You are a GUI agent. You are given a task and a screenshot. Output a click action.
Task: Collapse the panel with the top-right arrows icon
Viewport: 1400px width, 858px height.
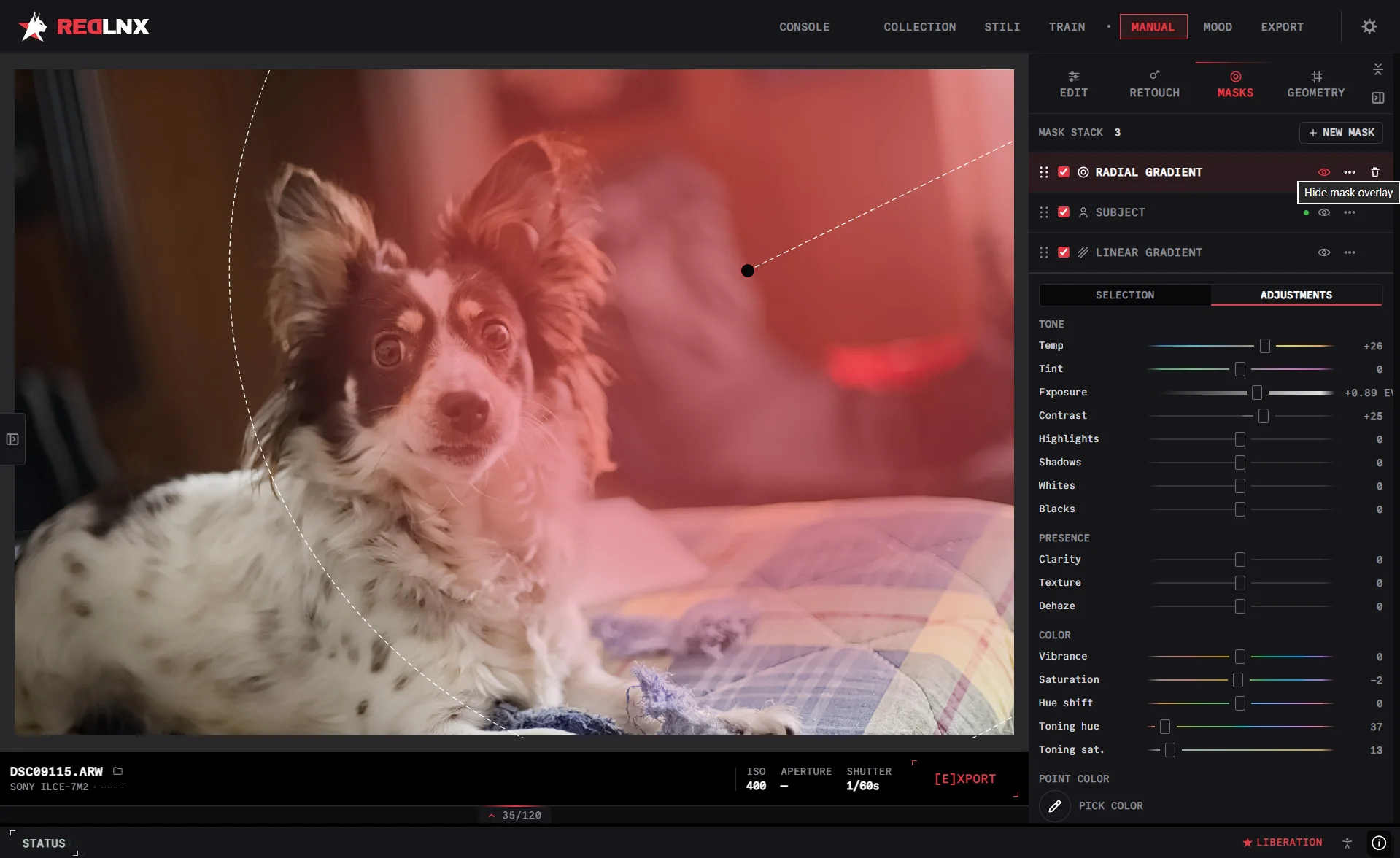click(1378, 69)
